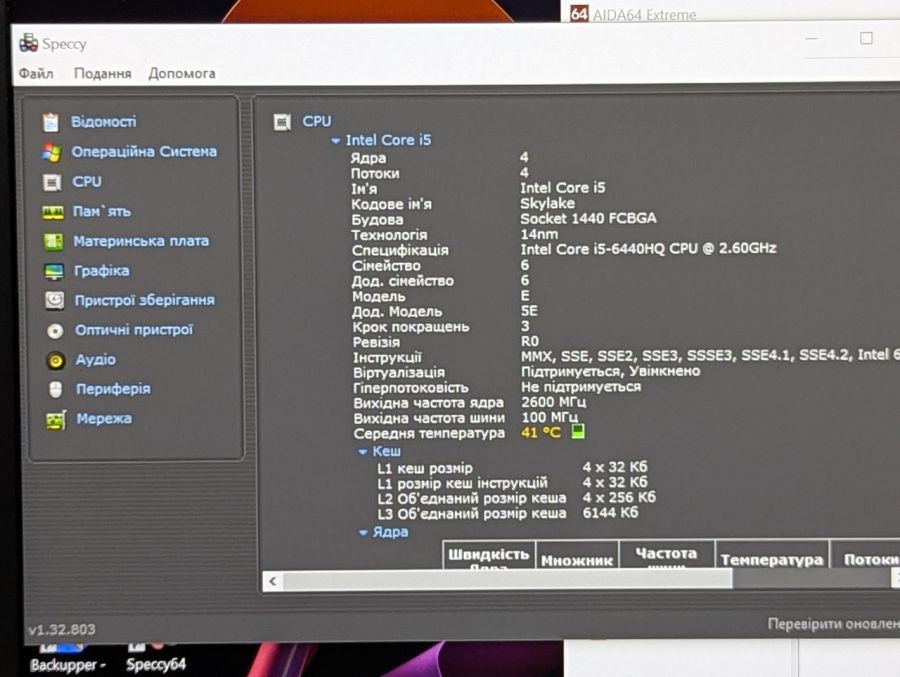The image size is (900, 677).
Task: Click the Socket 1440 FCBGA value
Action: (x=588, y=218)
